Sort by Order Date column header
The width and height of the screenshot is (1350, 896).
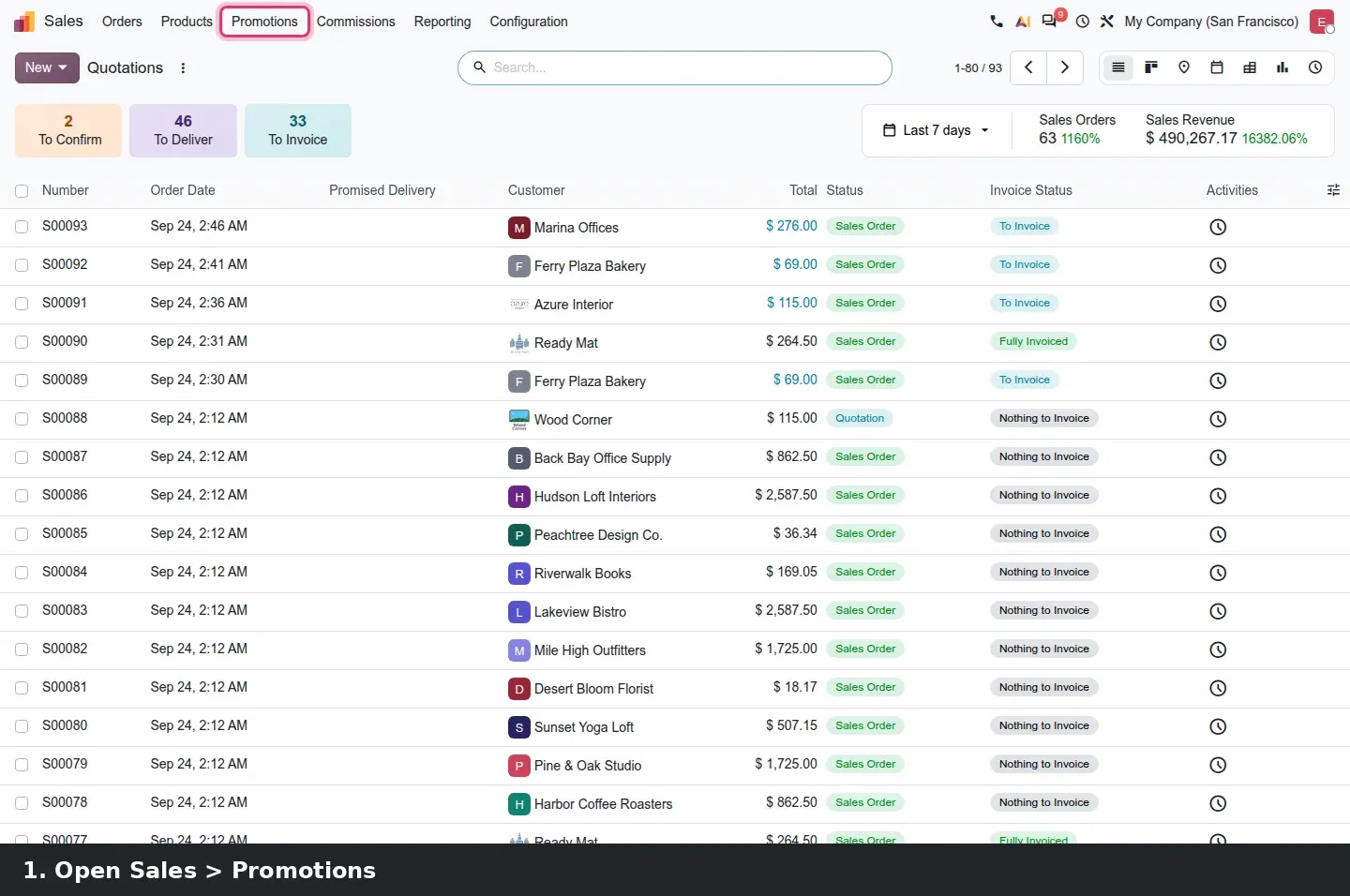coord(183,190)
